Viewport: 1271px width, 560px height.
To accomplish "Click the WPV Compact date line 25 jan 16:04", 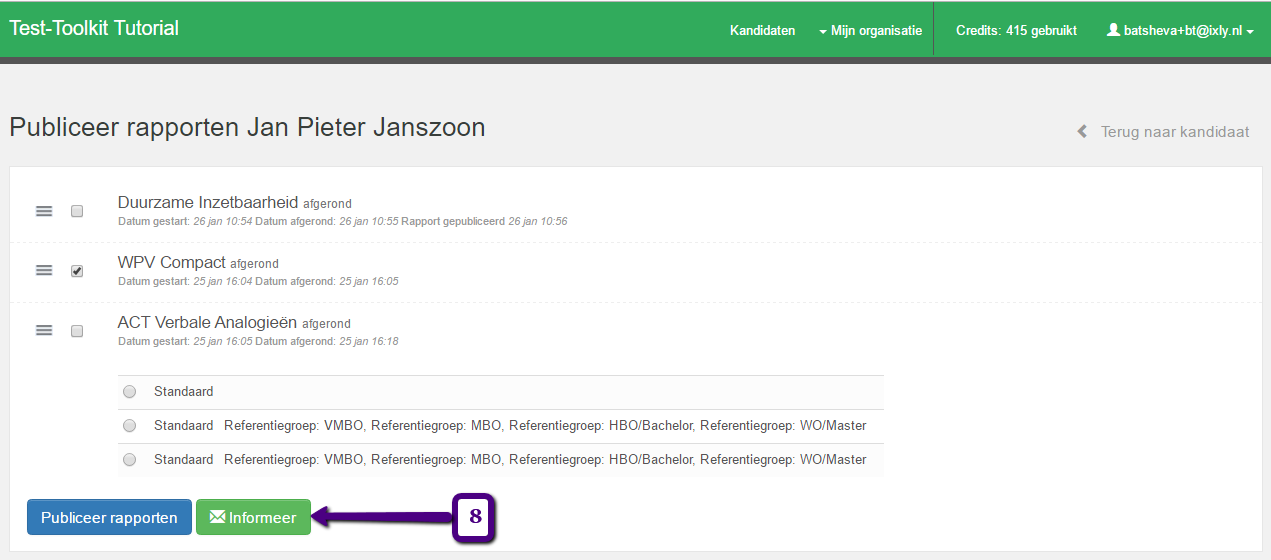I will [x=258, y=281].
